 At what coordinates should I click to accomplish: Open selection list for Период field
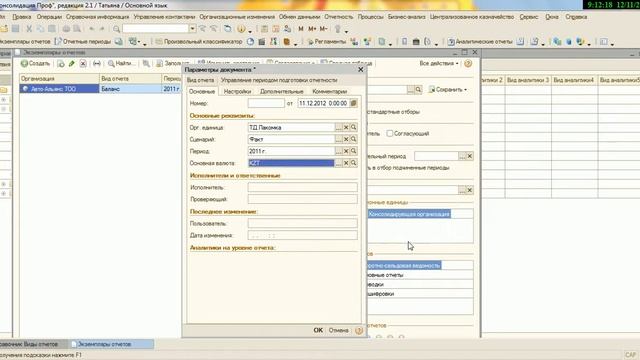[338, 151]
